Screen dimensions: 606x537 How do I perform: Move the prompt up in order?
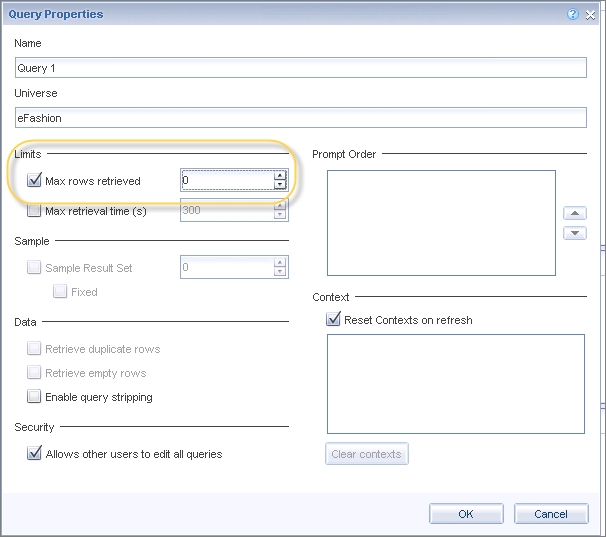click(574, 213)
